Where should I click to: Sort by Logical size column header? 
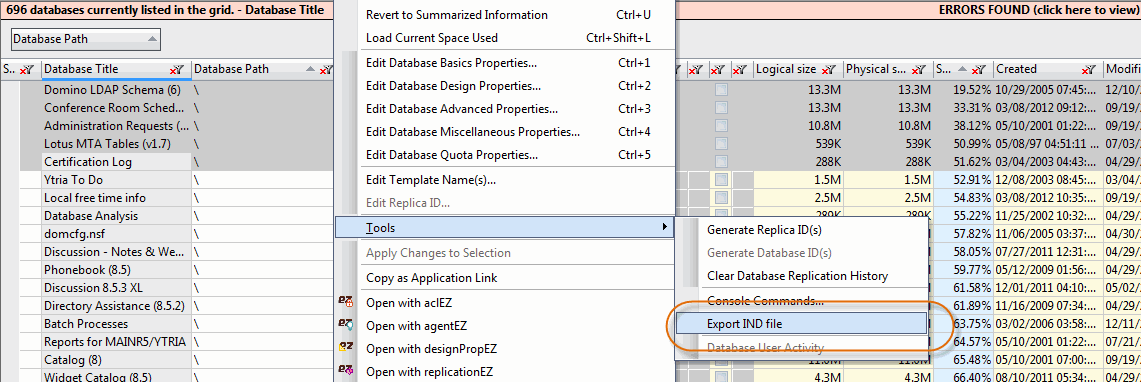[x=786, y=69]
